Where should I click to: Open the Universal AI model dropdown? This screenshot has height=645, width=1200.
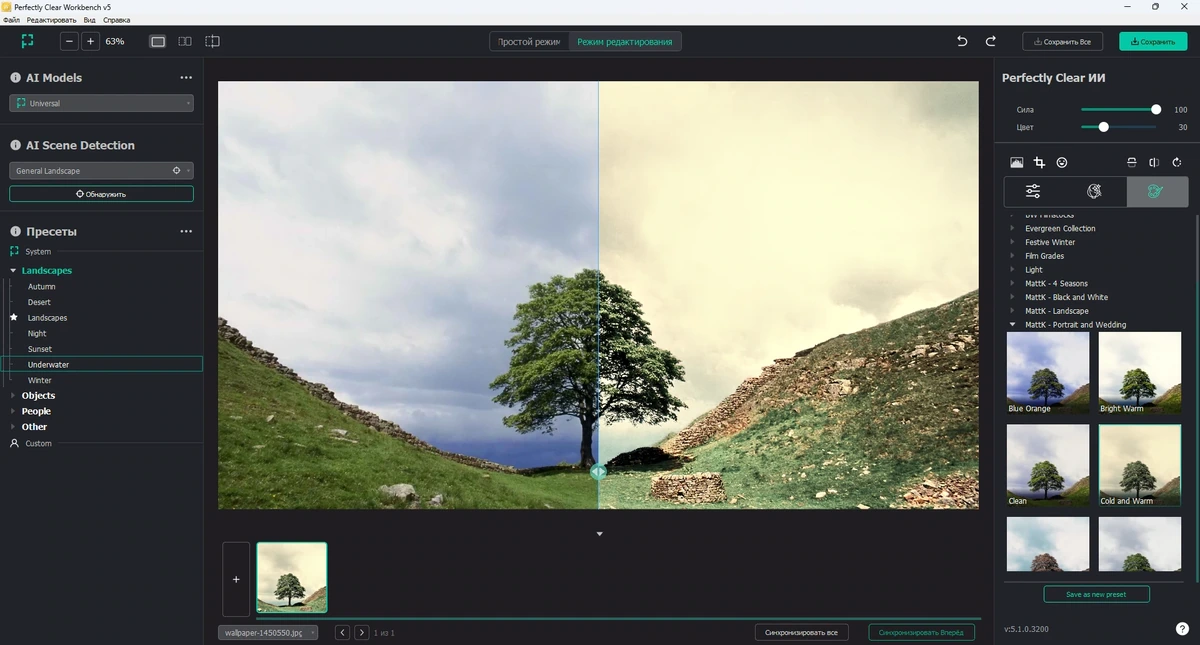(x=101, y=103)
